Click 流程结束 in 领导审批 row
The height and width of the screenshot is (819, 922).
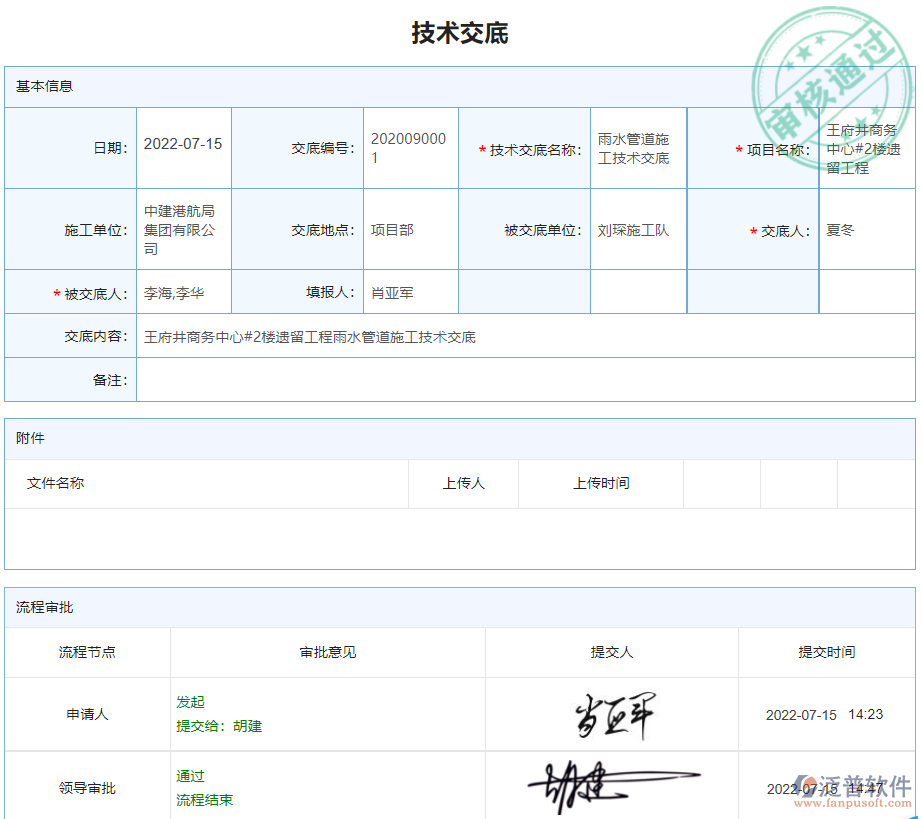coord(204,799)
